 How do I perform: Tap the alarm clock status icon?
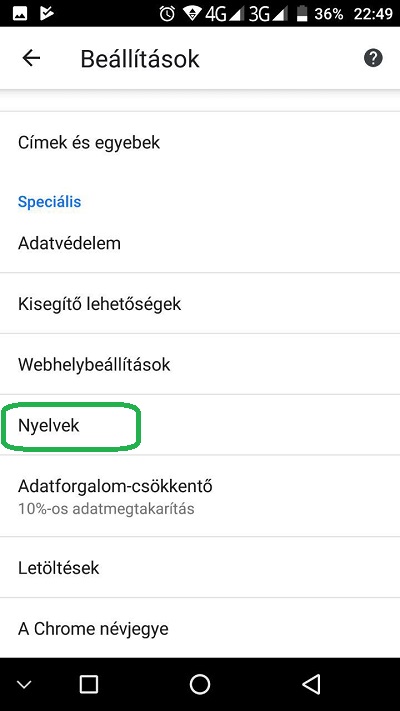[x=167, y=14]
